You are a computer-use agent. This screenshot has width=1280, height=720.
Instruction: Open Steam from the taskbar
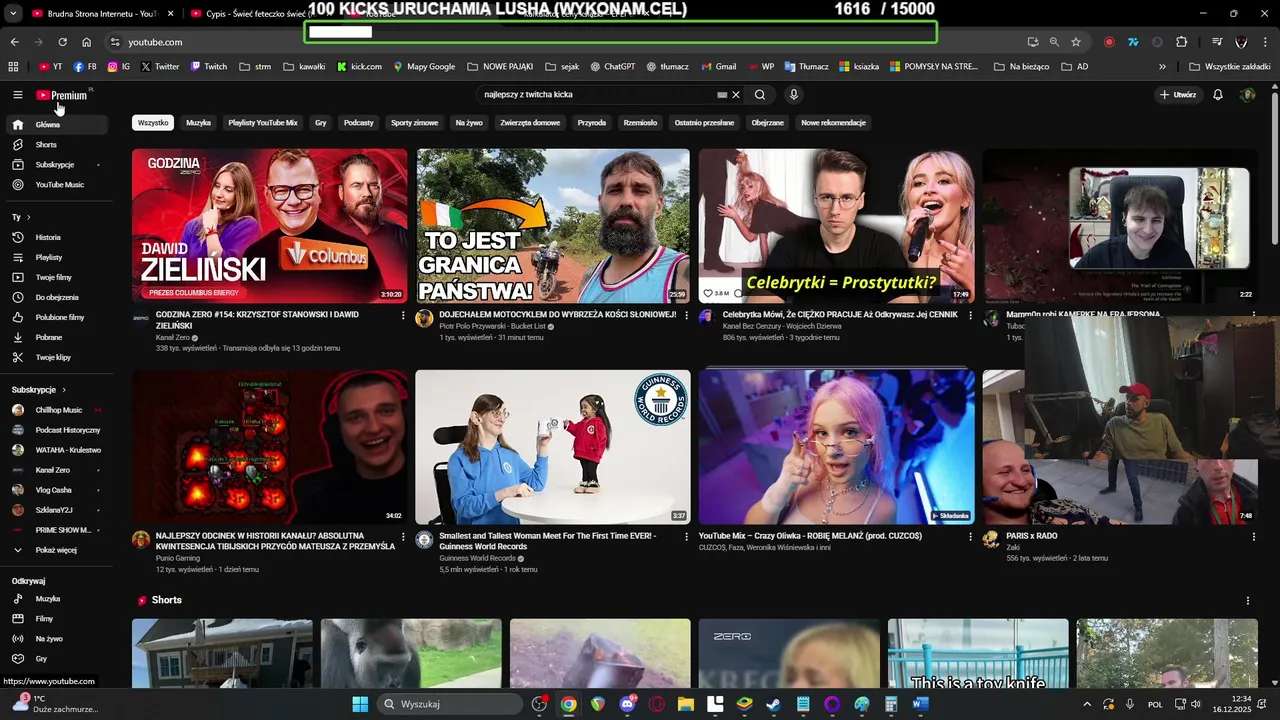point(773,704)
